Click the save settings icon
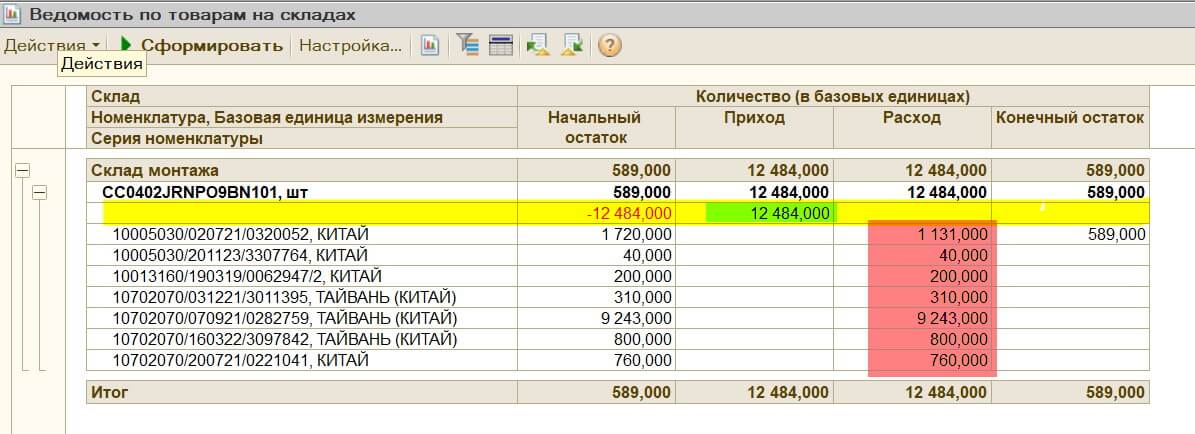 [x=573, y=45]
